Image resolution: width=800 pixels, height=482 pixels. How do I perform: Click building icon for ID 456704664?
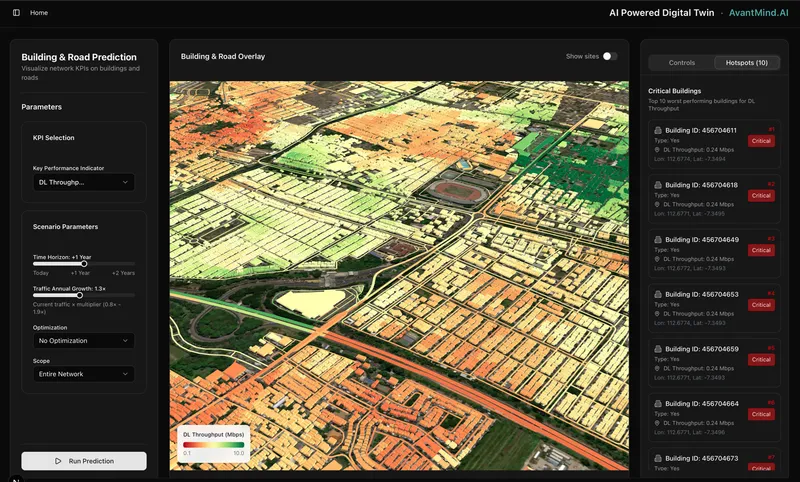[658, 403]
